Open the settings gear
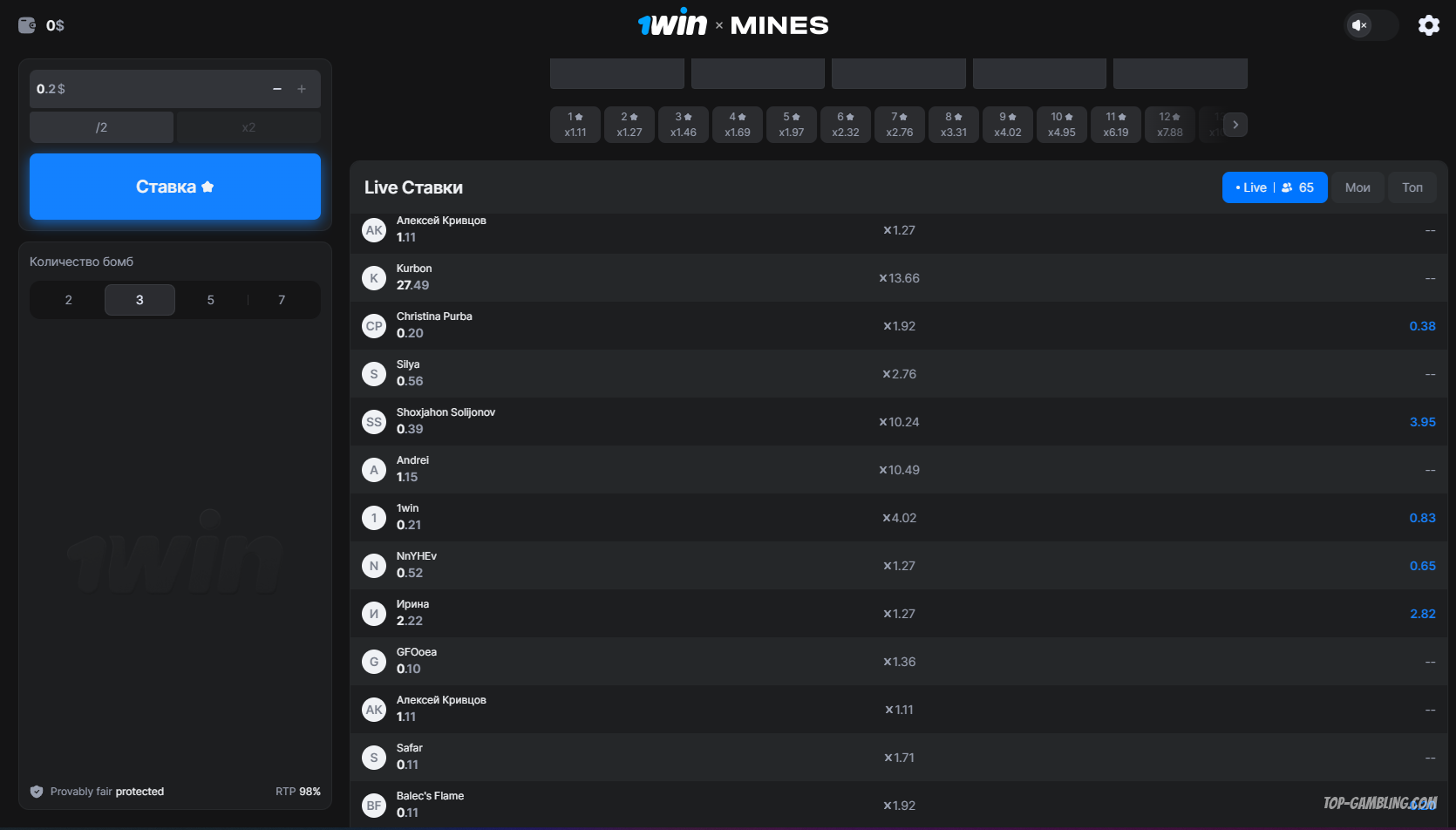This screenshot has height=830, width=1456. pos(1428,25)
